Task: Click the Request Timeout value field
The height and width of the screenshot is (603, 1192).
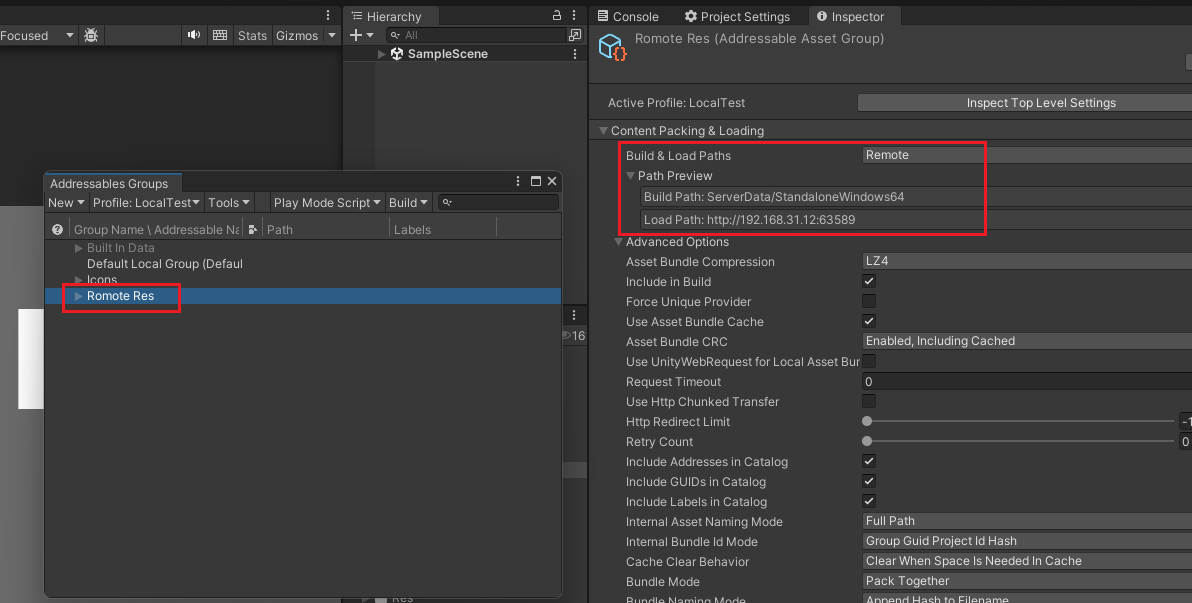Action: pos(1027,381)
